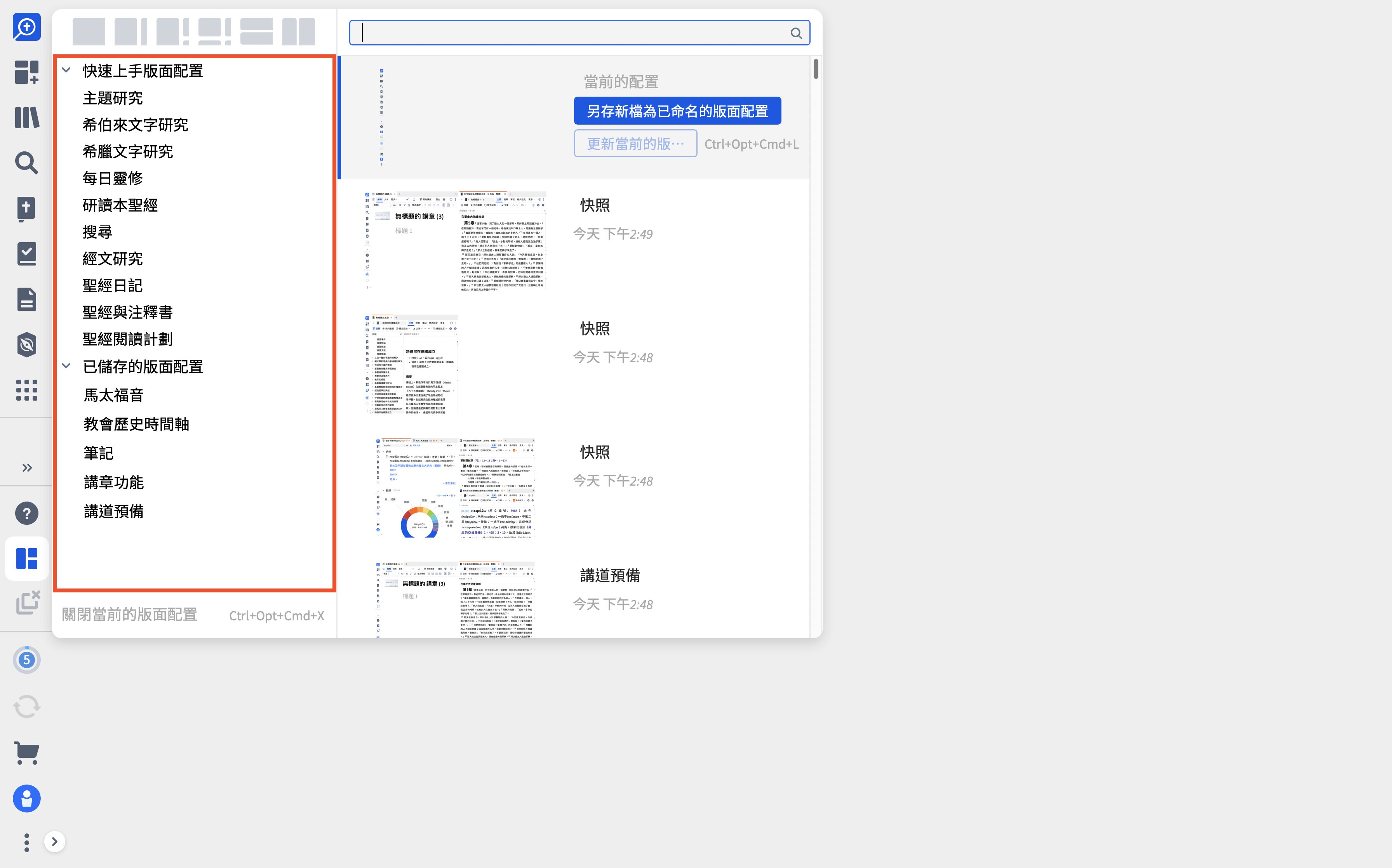Screen dimensions: 1392x868
Task: Select the two stacked rows layout template
Action: [x=256, y=31]
